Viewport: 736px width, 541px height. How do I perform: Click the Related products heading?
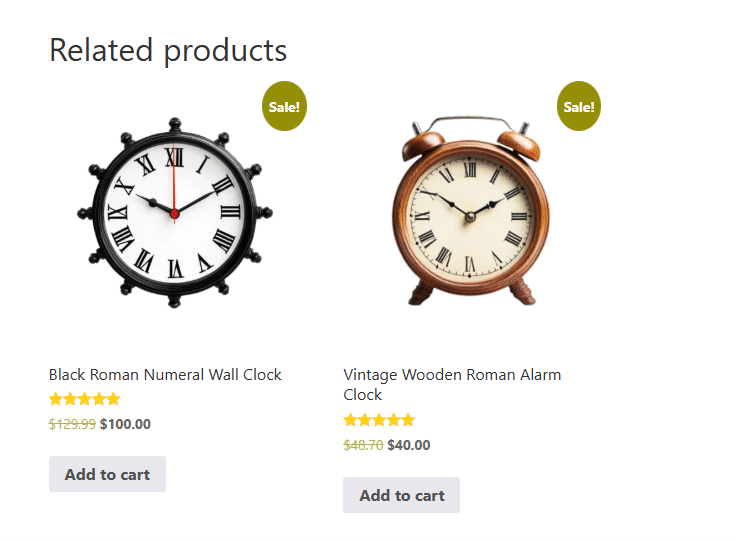click(168, 50)
